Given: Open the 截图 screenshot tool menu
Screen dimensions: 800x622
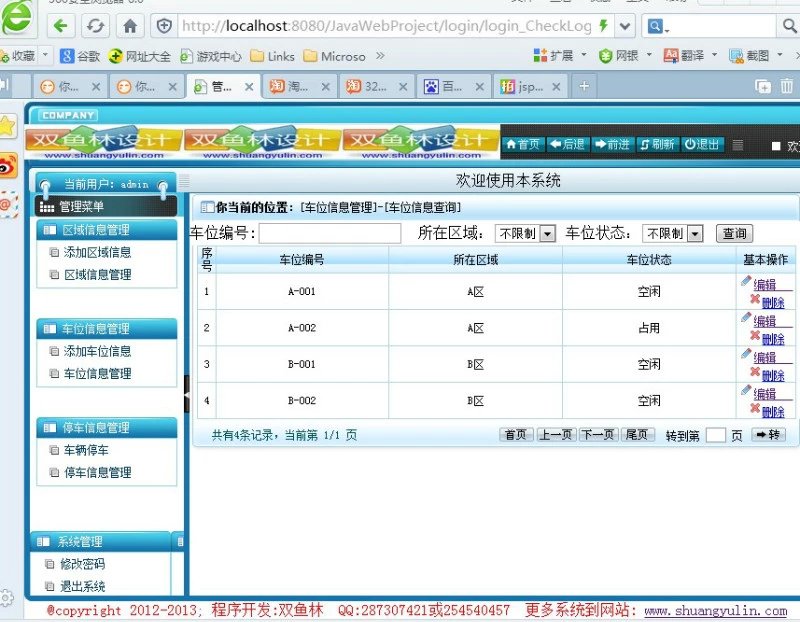Looking at the screenshot, I should tap(756, 55).
